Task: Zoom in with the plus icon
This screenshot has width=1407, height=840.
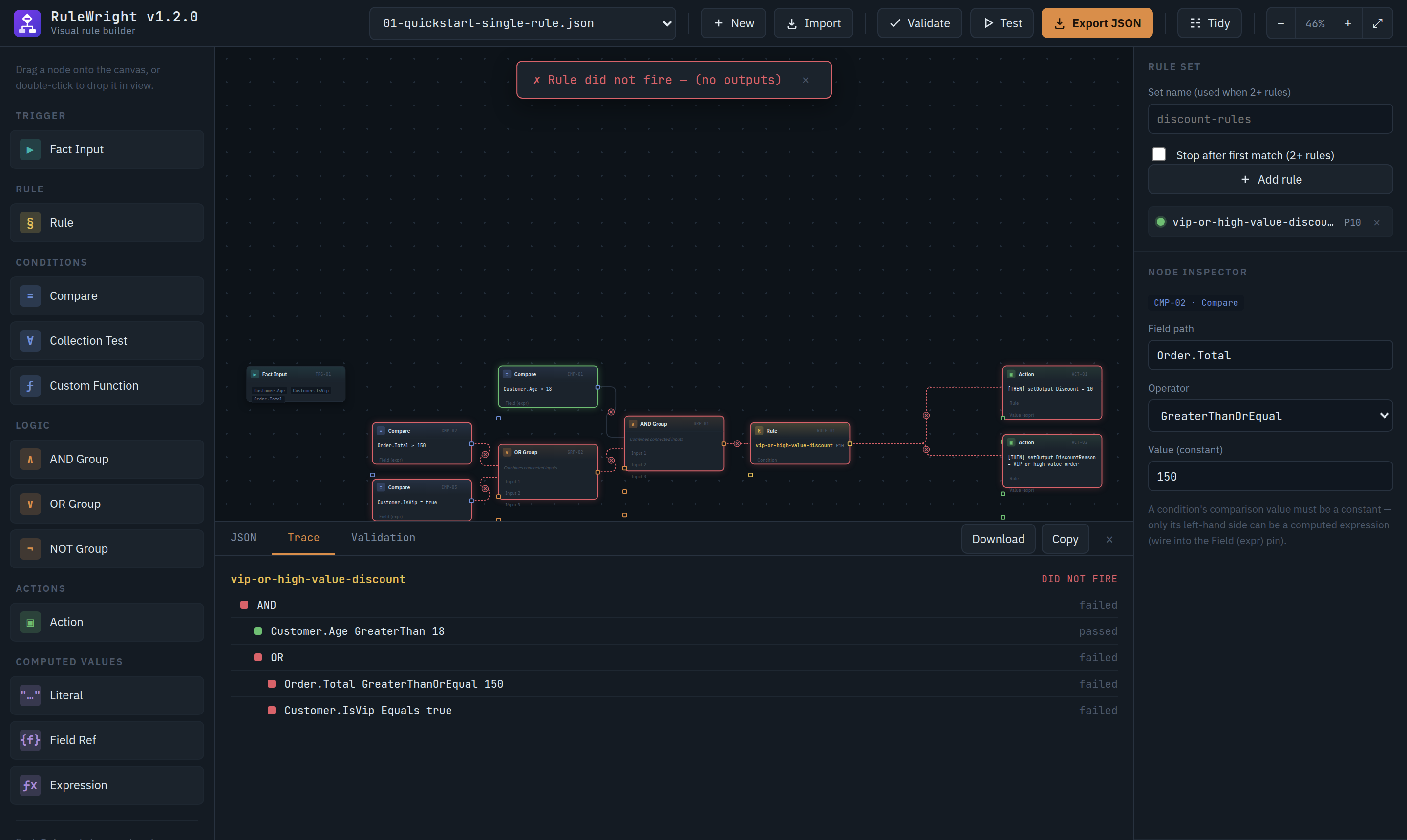Action: (1348, 23)
